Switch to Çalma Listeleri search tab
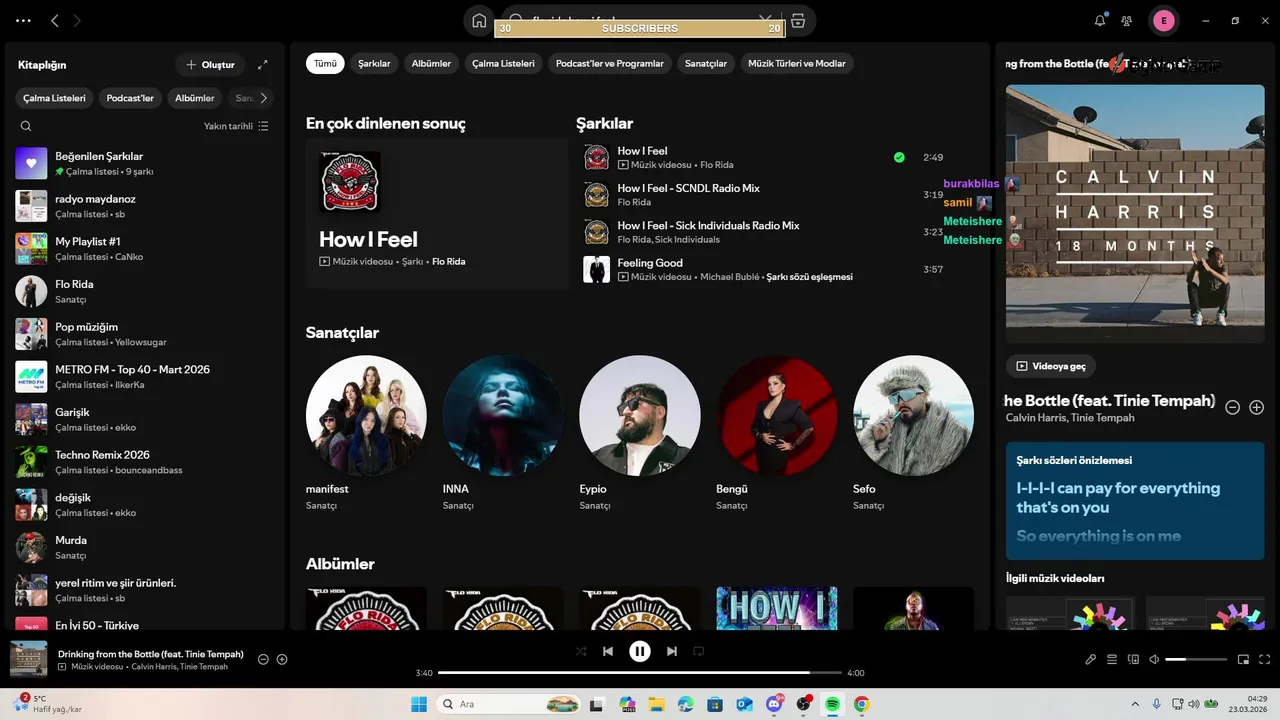 click(x=503, y=63)
